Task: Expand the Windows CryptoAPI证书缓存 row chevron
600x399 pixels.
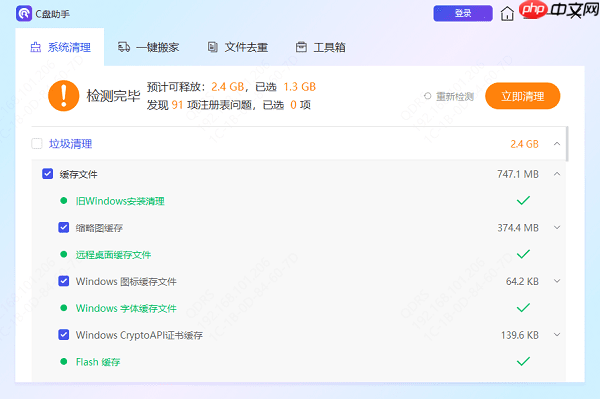Action: (557, 335)
